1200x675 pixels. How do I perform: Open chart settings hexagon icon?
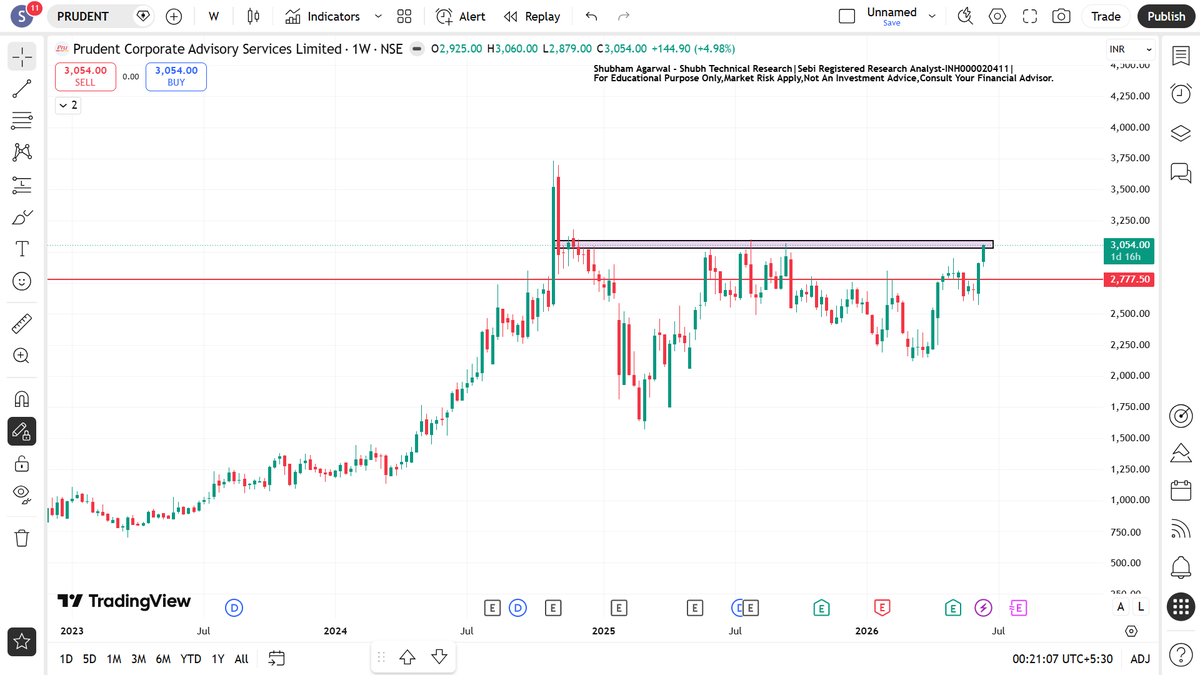click(x=997, y=16)
